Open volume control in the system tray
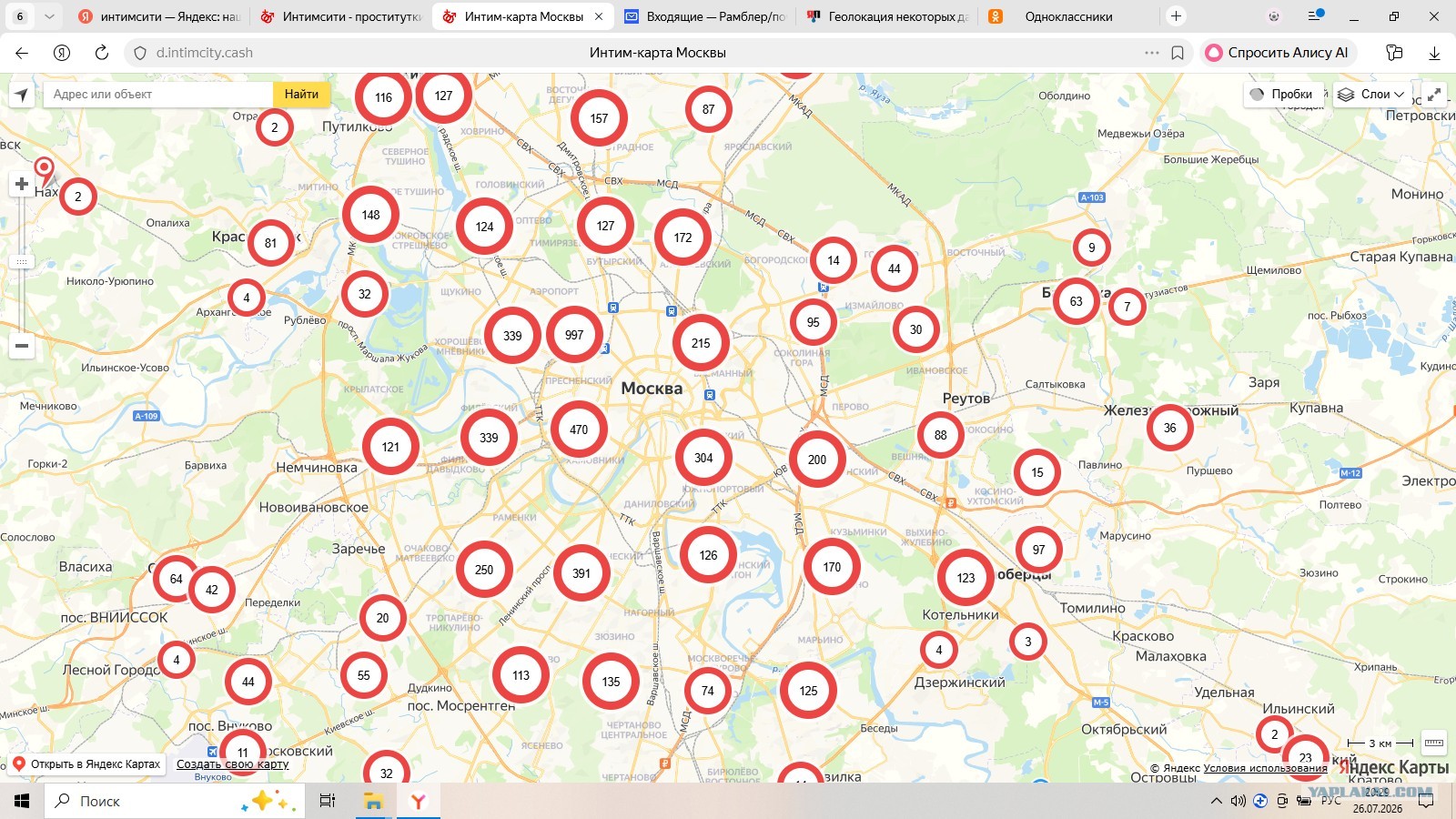The height and width of the screenshot is (819, 1456). pos(1238,801)
